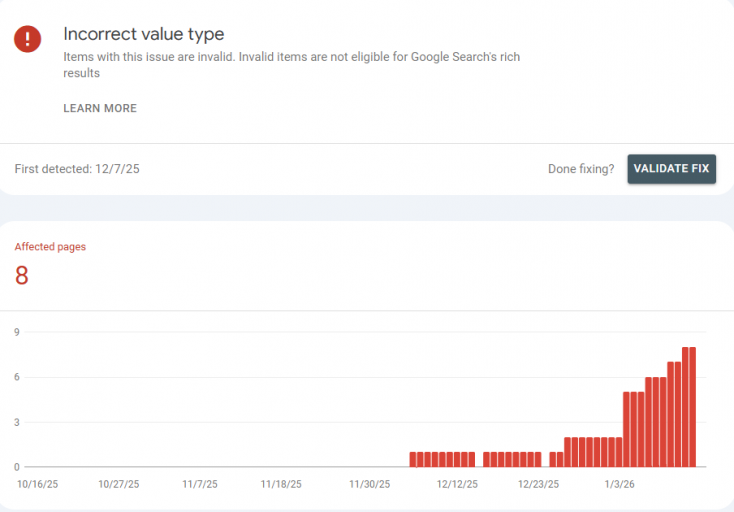Click the rightmost tallest chart bar
Screen dimensions: 734x512
(x=691, y=407)
